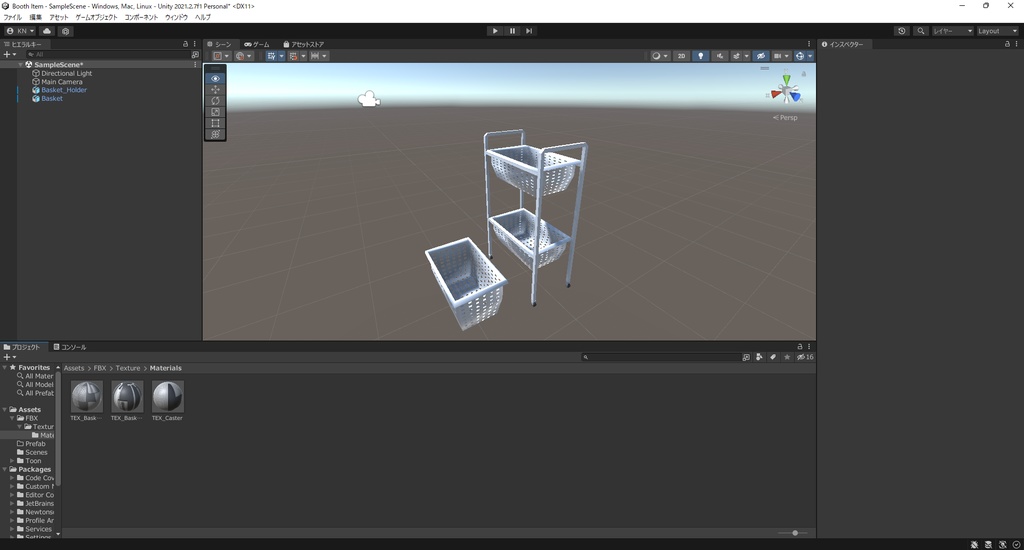Expand the Toon folder
This screenshot has height=550, width=1024.
click(12, 461)
